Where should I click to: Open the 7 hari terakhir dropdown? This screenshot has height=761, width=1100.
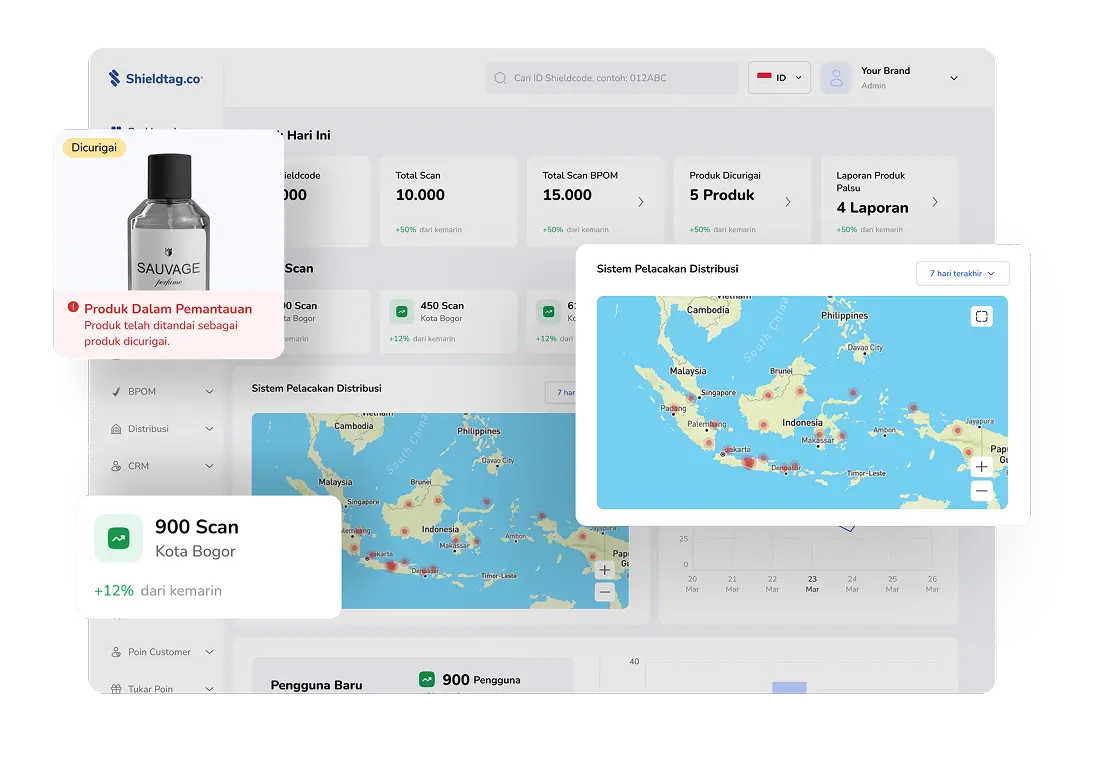point(962,273)
